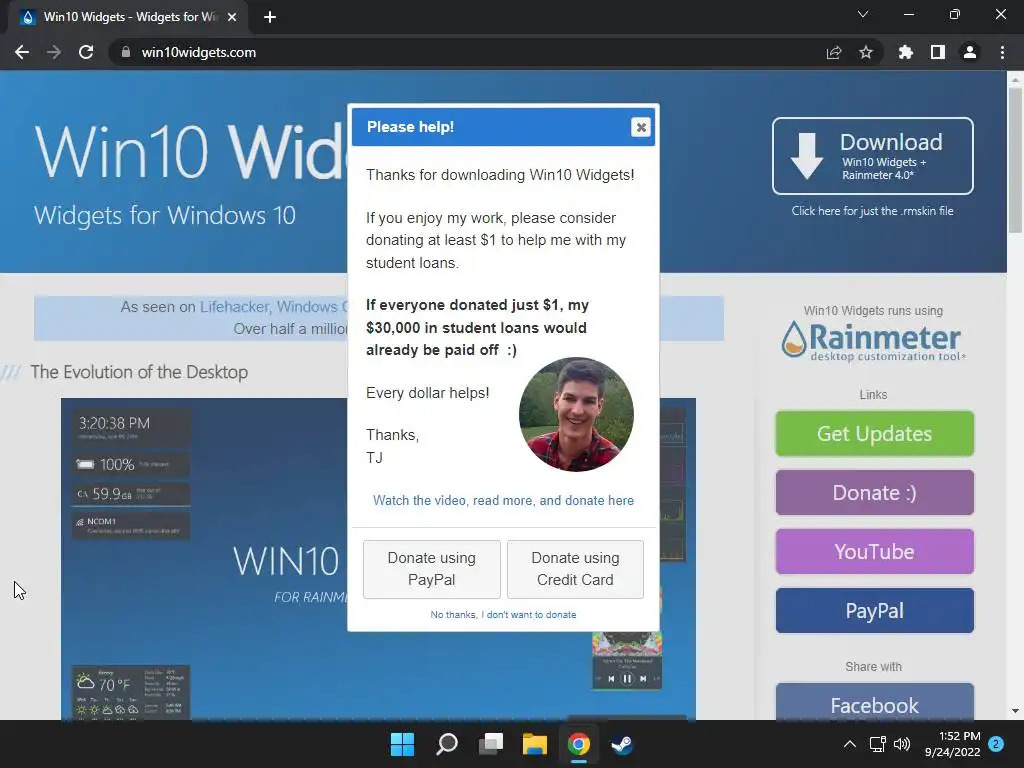
Task: Click TJ's round profile photo
Action: tap(576, 414)
